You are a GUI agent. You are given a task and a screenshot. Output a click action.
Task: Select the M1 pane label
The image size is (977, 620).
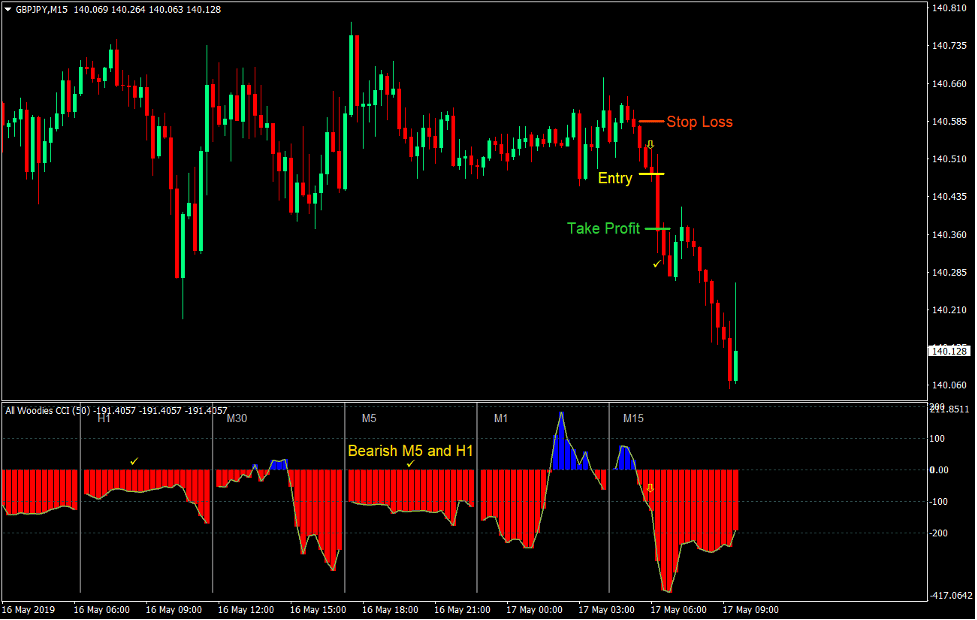click(500, 418)
